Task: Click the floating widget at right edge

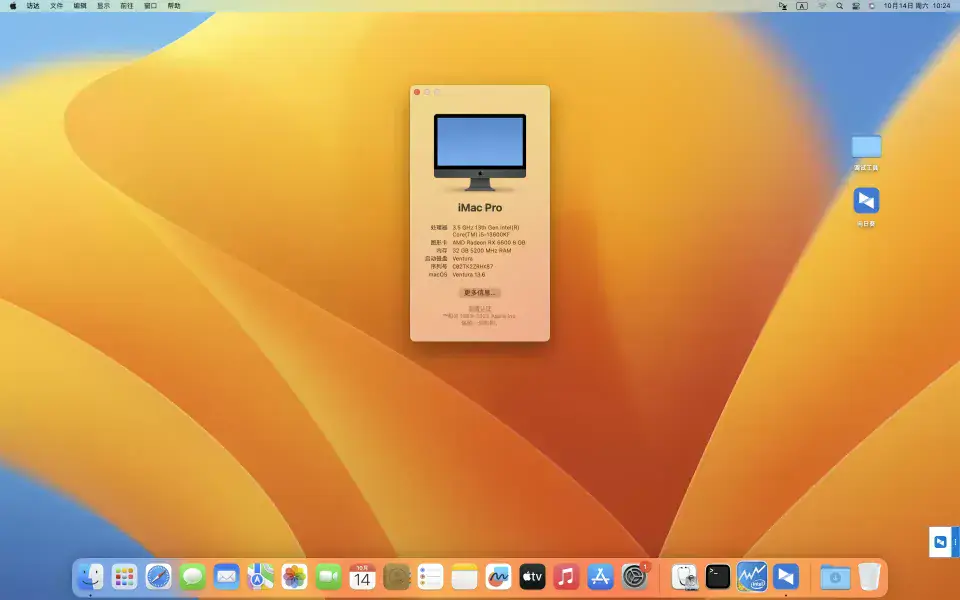Action: coord(943,542)
